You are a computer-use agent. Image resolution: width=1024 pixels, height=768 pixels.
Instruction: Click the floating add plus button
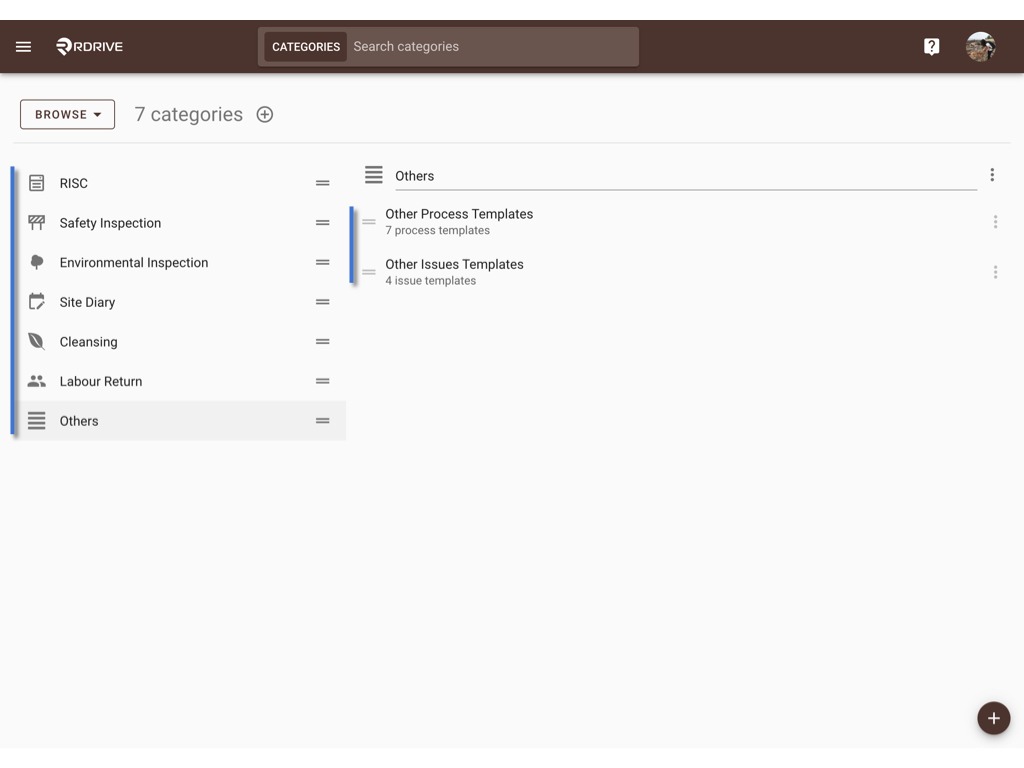993,718
